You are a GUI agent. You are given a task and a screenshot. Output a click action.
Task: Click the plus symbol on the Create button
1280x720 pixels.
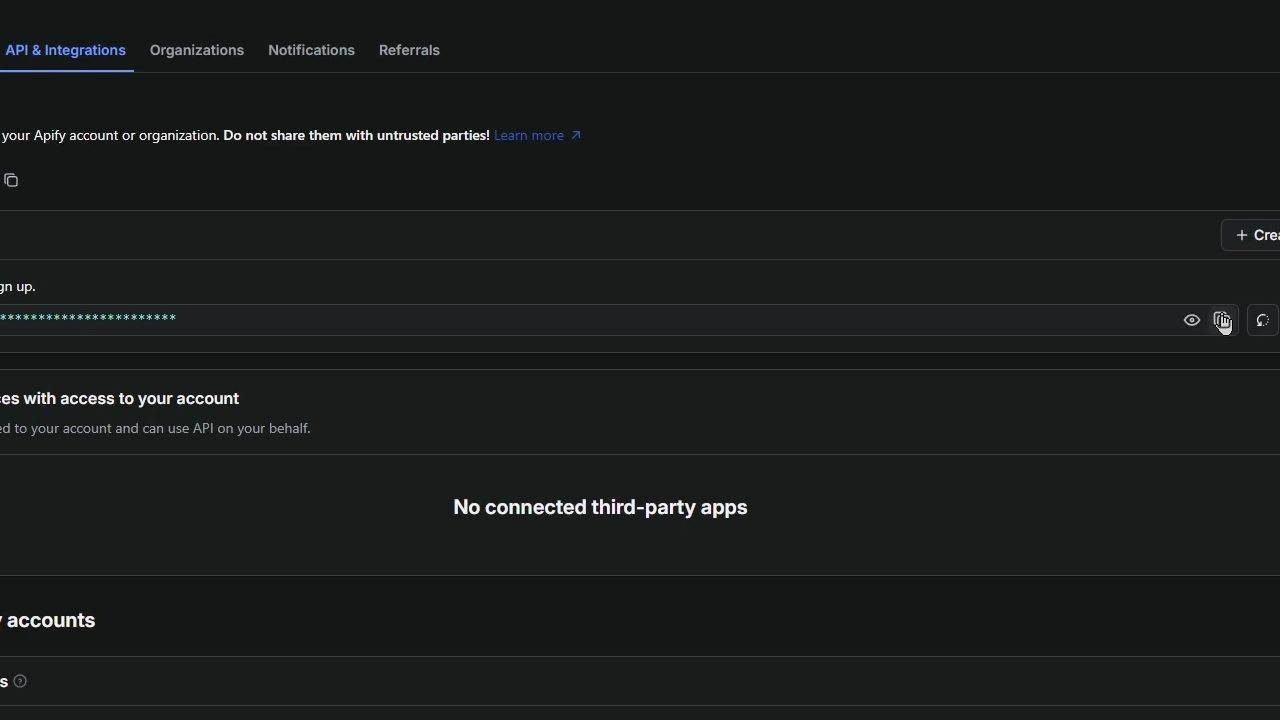tap(1241, 234)
